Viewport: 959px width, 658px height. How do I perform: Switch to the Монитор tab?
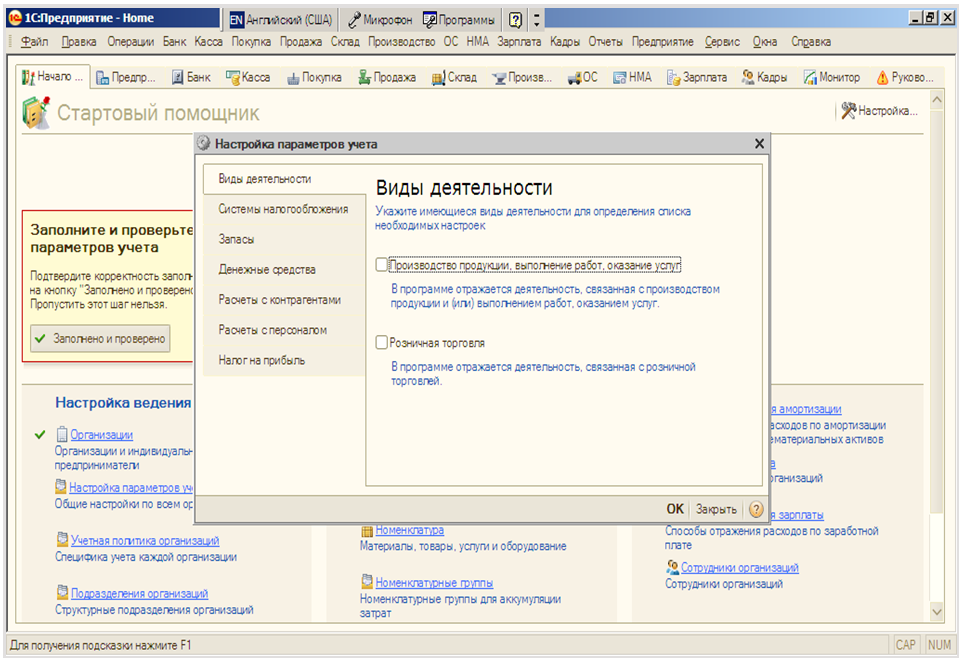coord(832,77)
